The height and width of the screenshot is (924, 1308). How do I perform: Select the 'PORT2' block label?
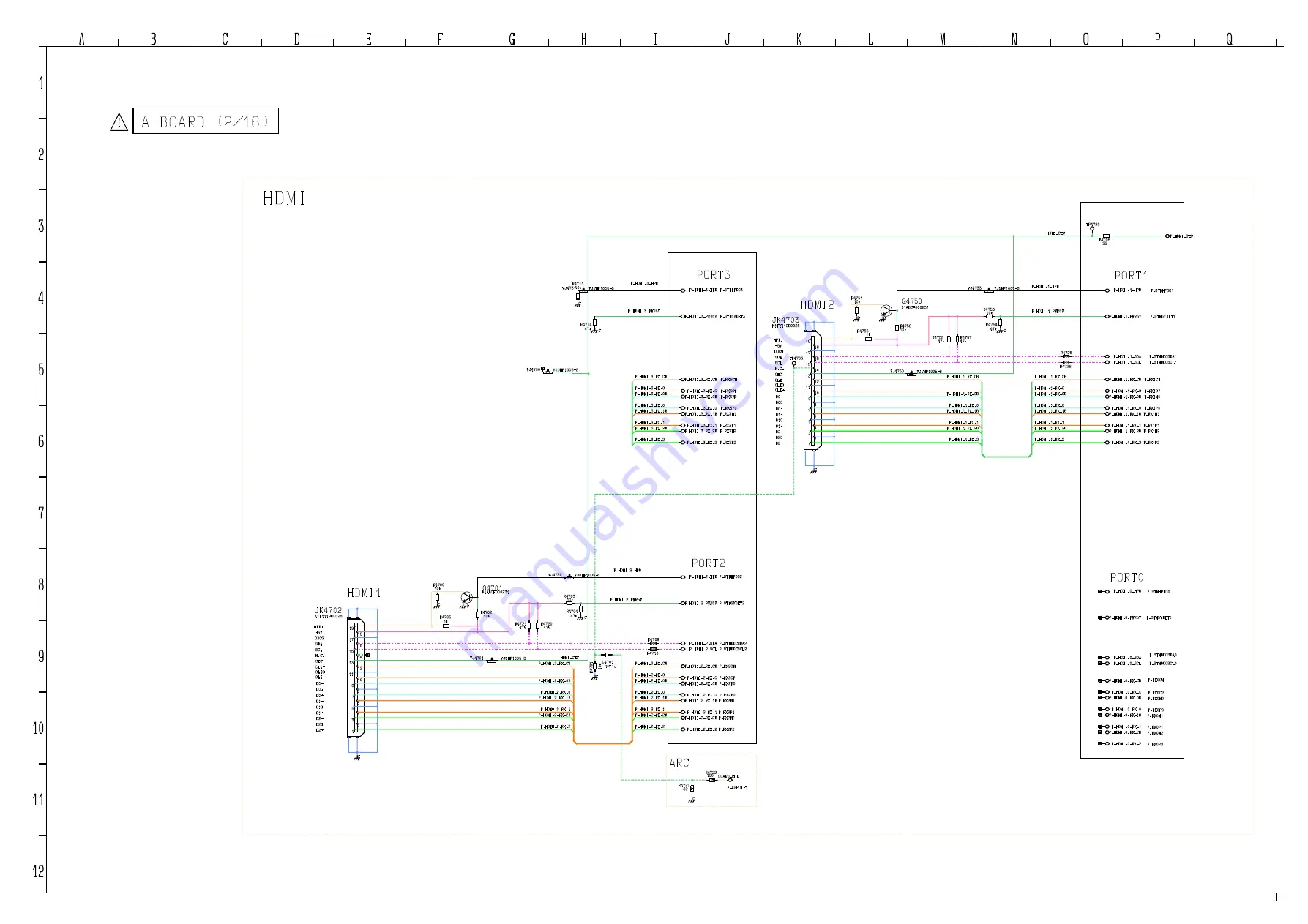click(709, 563)
